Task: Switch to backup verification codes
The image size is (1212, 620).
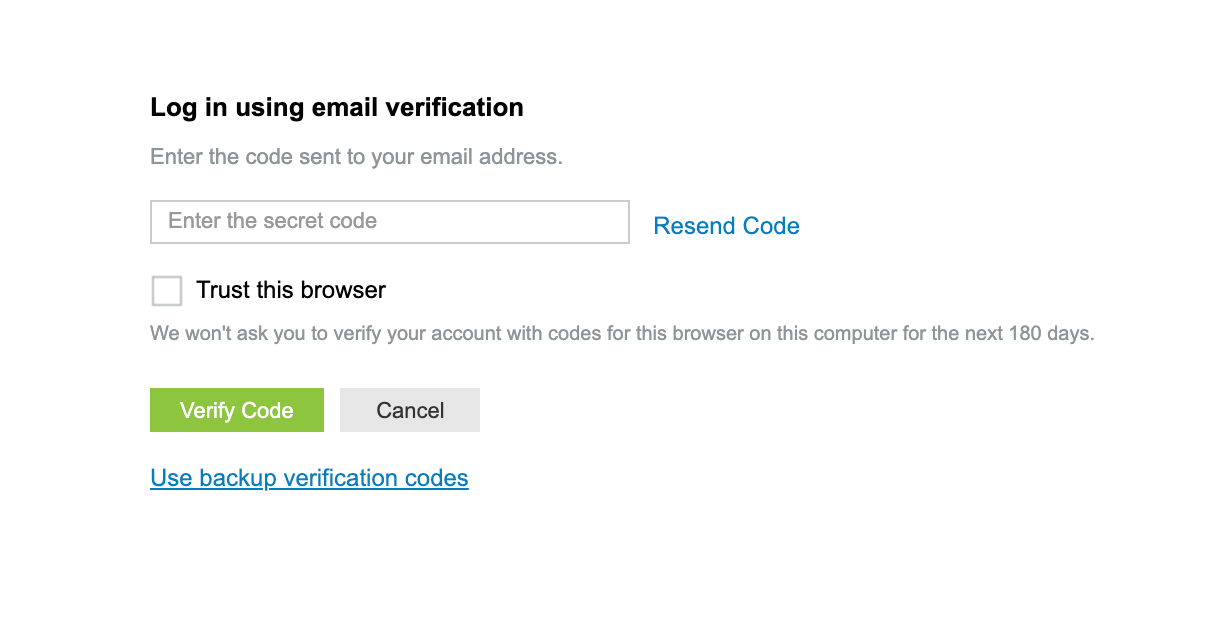Action: point(308,477)
